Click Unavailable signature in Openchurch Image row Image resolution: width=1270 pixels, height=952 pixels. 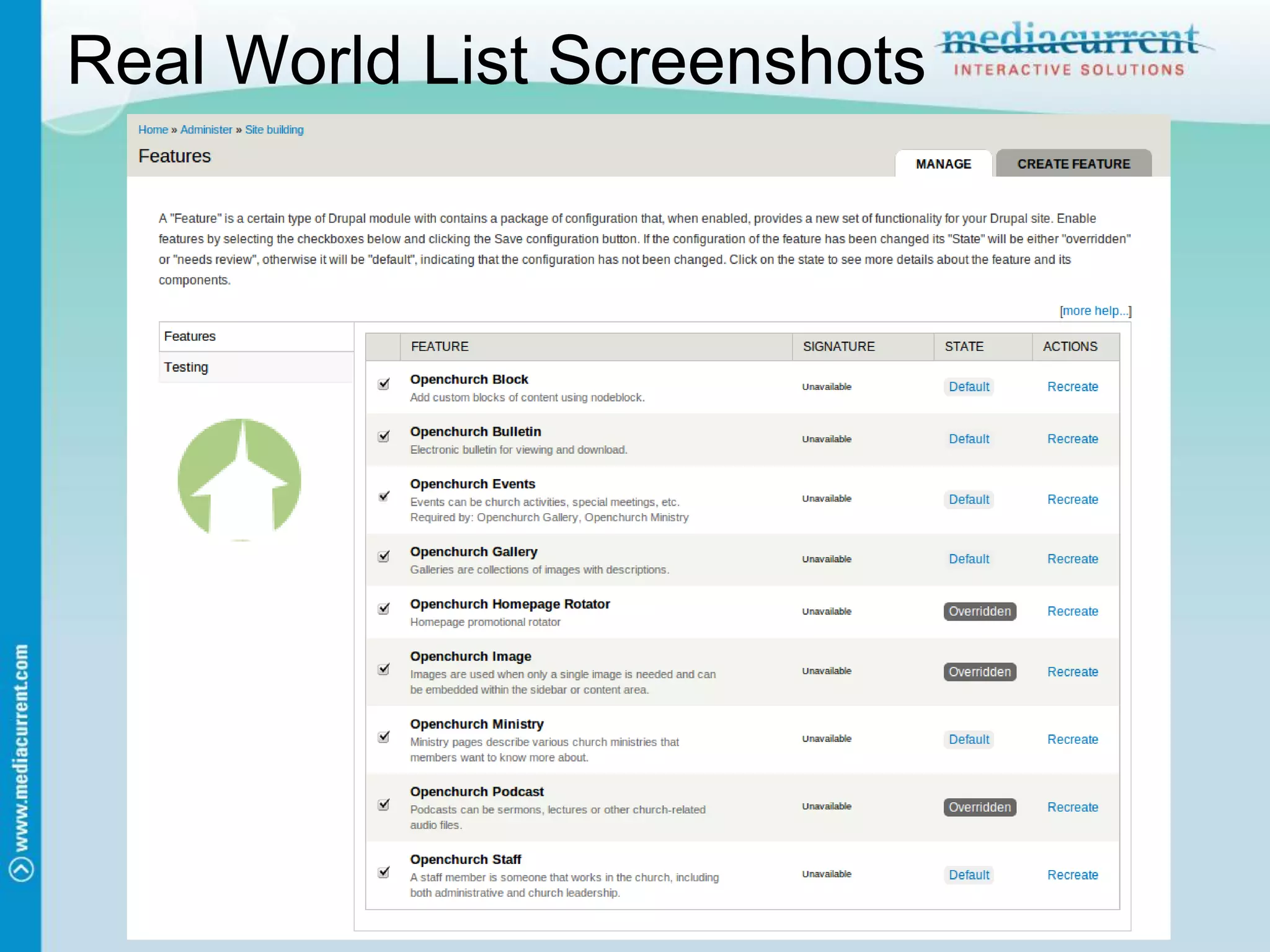827,671
